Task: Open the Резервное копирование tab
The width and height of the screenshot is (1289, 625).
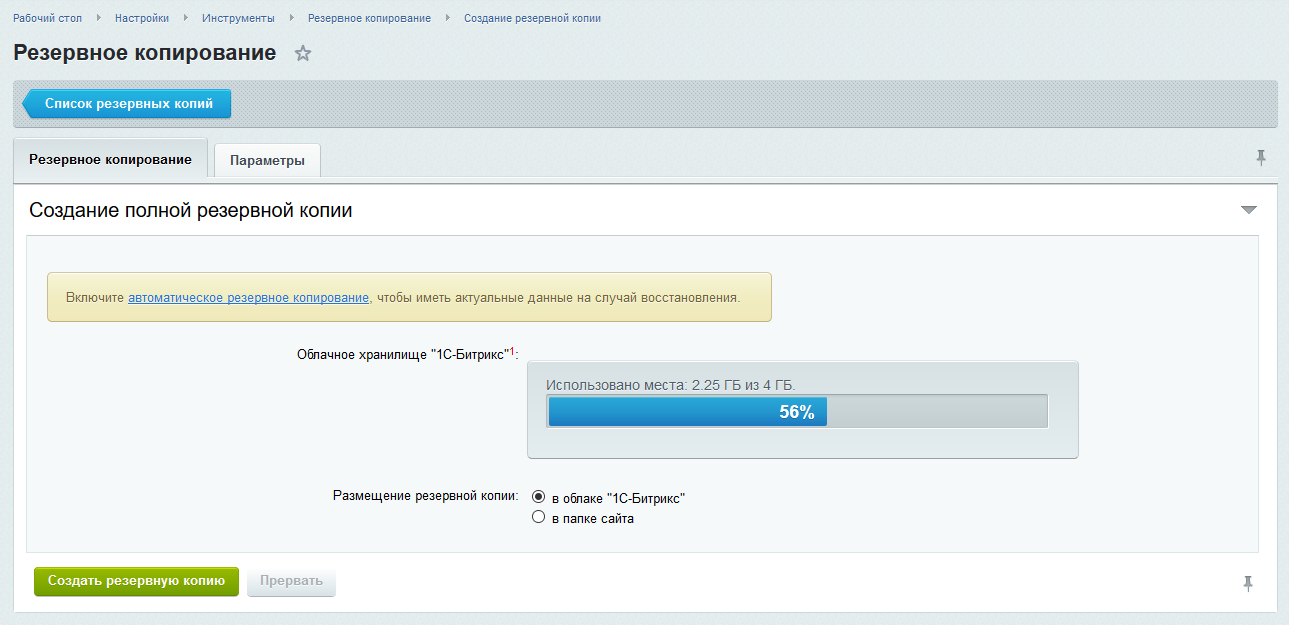Action: pyautogui.click(x=110, y=159)
